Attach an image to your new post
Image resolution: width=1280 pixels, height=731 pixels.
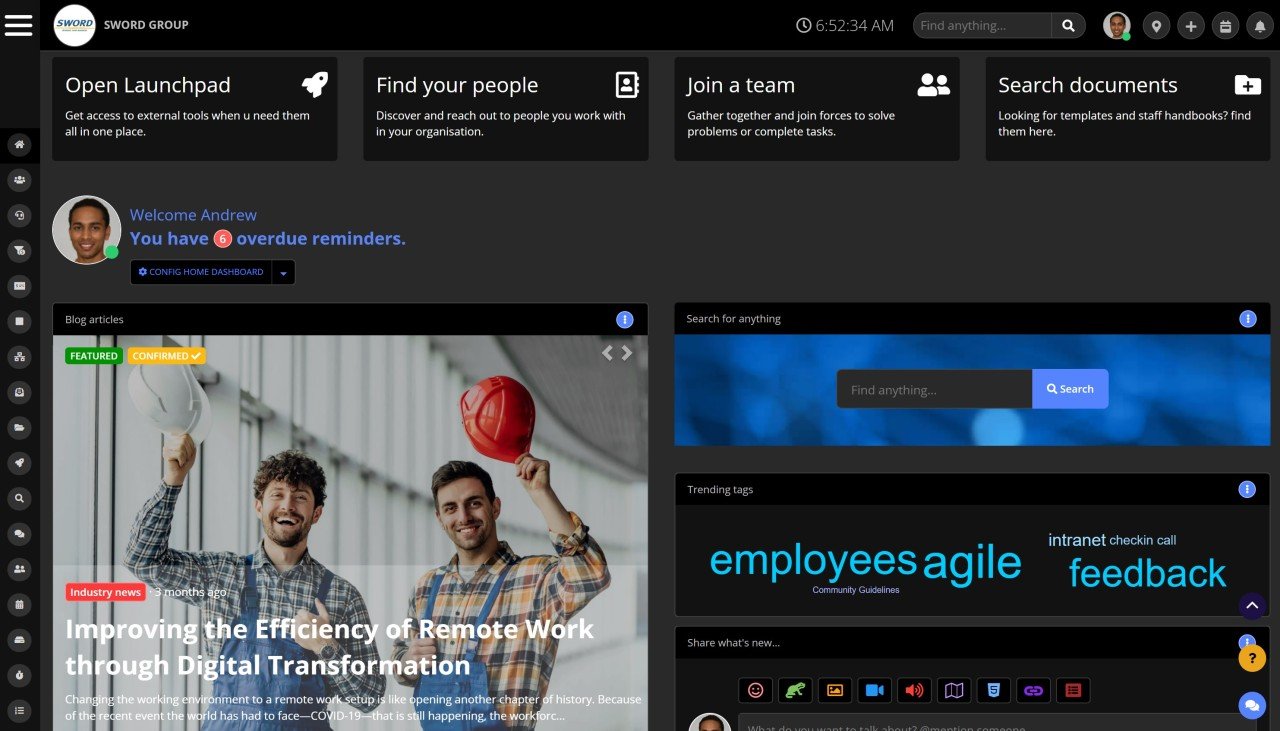(835, 690)
